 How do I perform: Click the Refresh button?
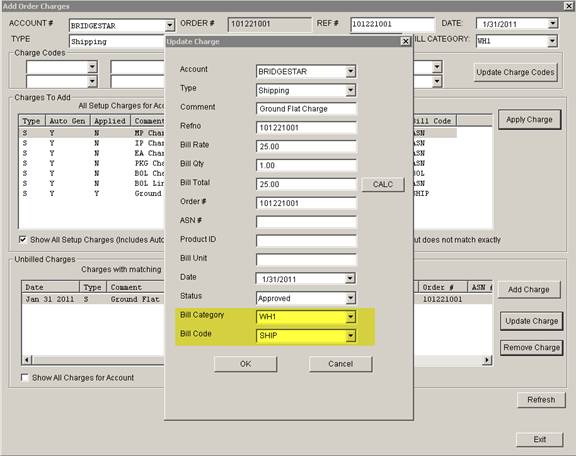(541, 400)
